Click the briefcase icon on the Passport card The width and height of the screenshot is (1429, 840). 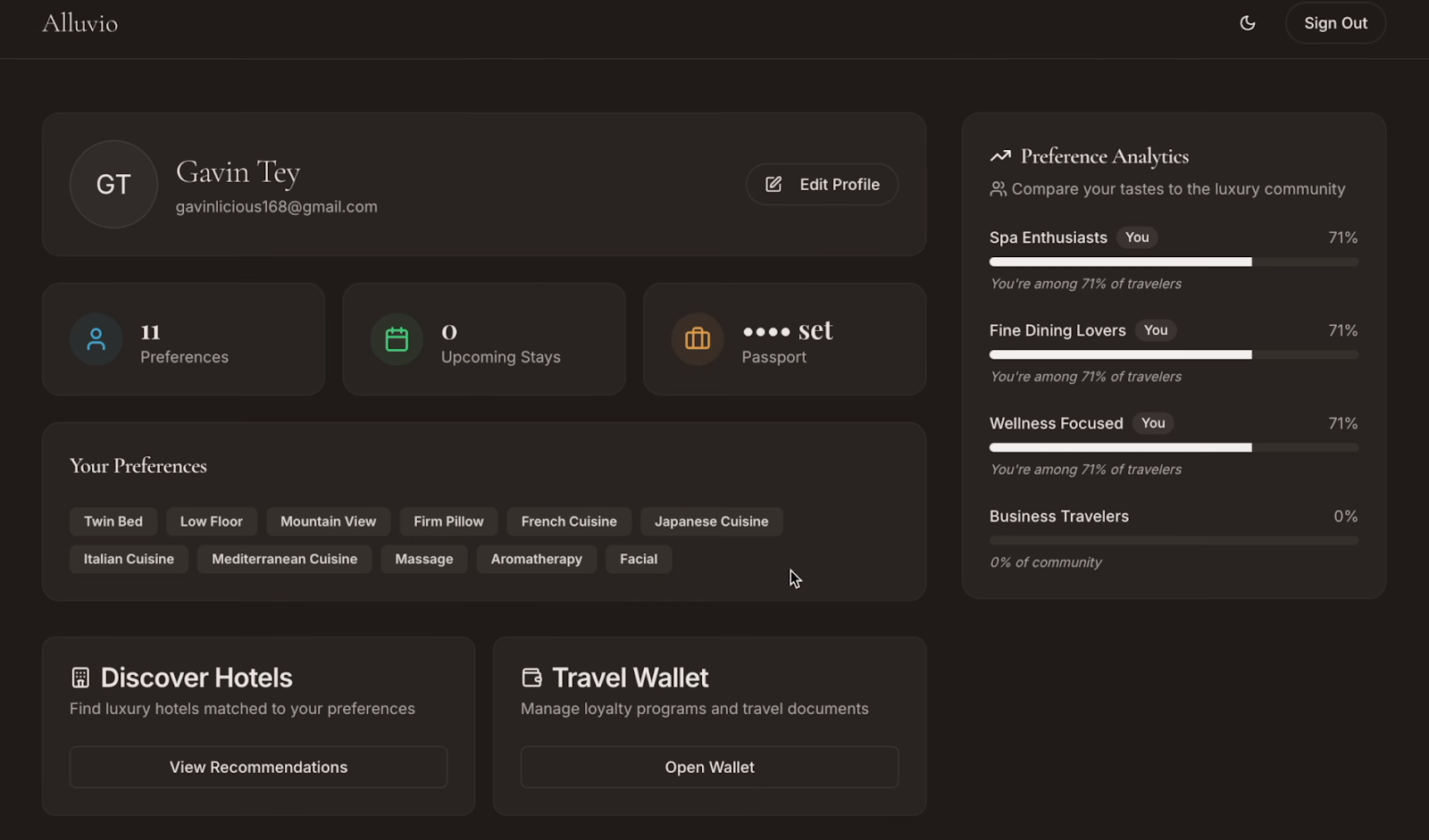[x=696, y=339]
